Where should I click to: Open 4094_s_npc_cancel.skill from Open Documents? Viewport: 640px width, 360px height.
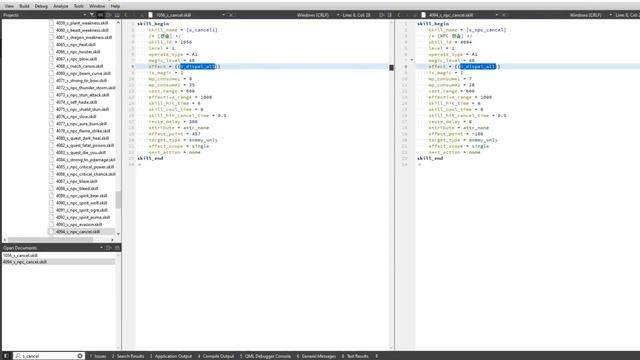(x=25, y=262)
